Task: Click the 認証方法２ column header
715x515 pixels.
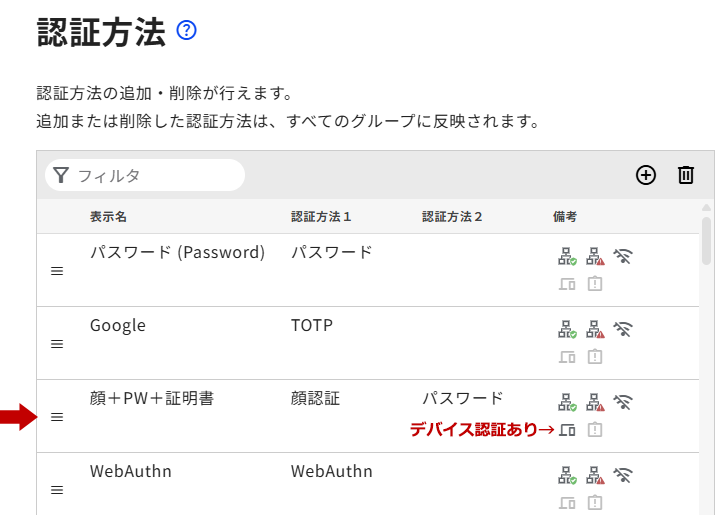Action: (452, 216)
